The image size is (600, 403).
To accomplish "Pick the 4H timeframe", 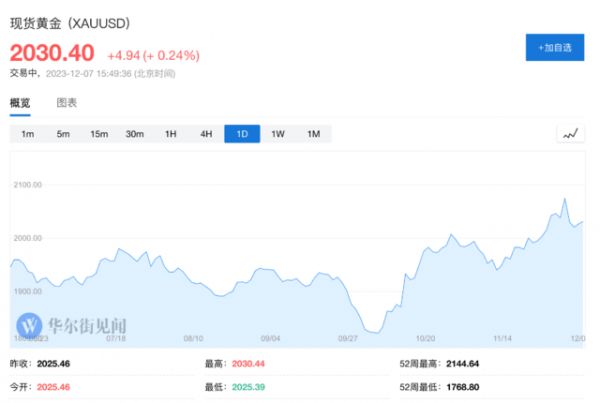I will point(206,134).
